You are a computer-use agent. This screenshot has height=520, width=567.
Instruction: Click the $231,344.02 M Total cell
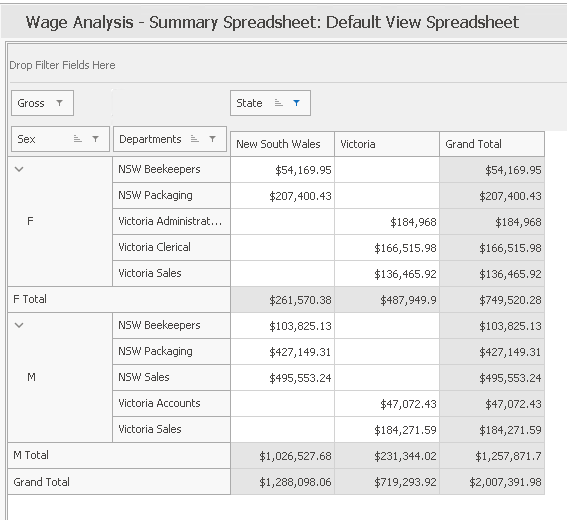click(x=387, y=456)
